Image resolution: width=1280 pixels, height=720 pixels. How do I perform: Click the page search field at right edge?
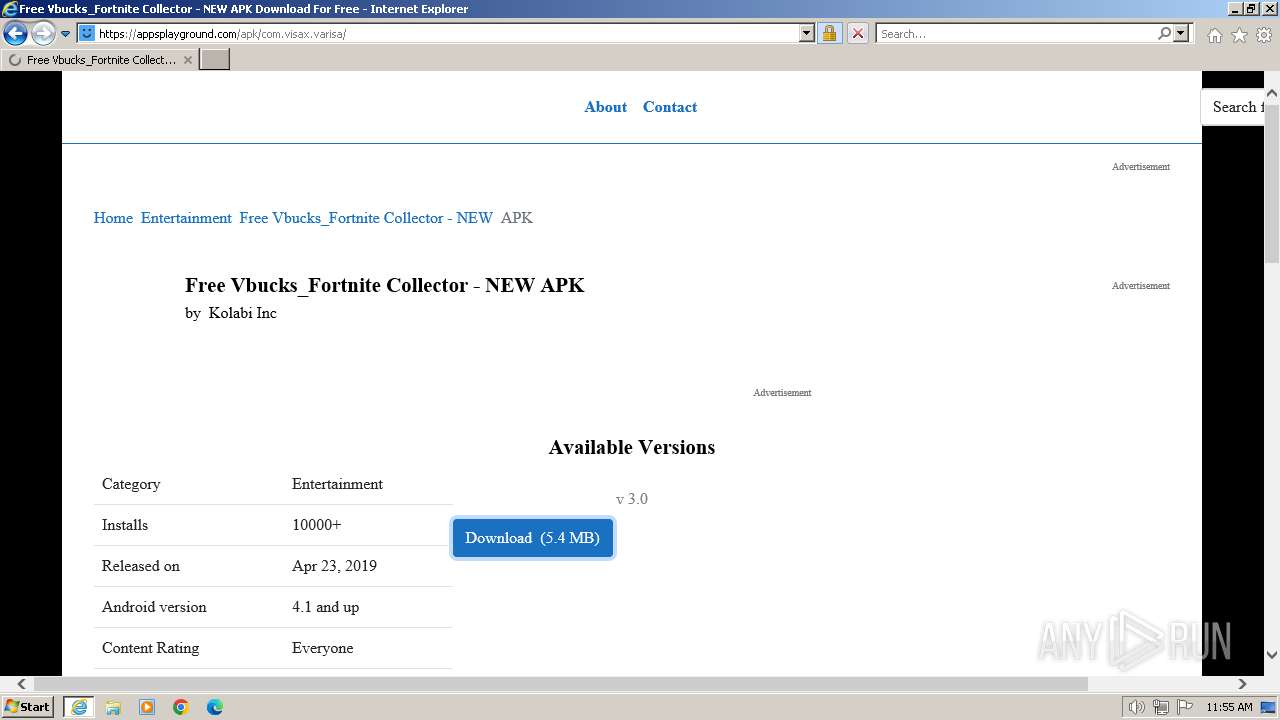pyautogui.click(x=1233, y=107)
